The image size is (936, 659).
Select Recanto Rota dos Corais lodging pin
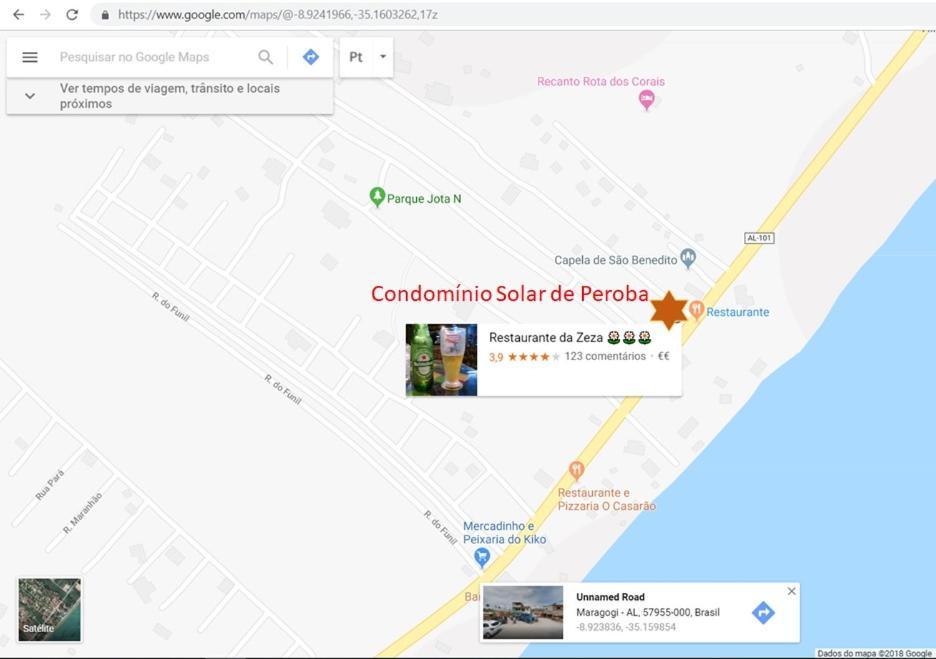pos(646,99)
